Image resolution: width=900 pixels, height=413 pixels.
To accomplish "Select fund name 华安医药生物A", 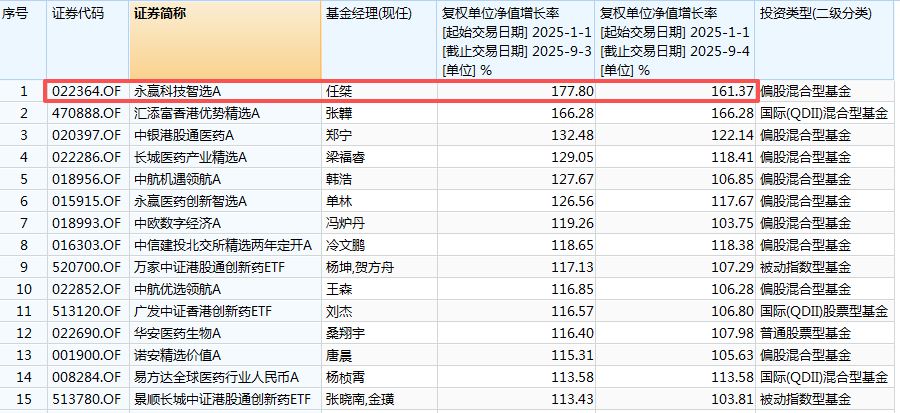I will pyautogui.click(x=177, y=333).
